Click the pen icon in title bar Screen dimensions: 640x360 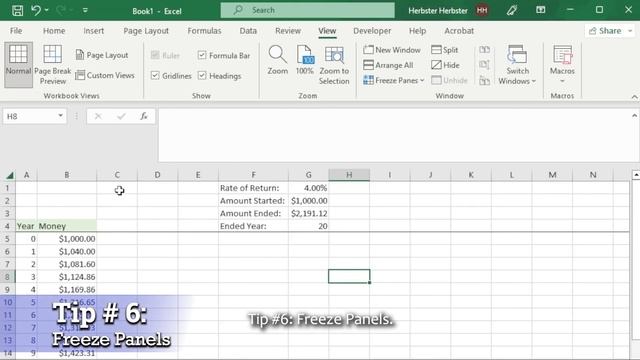click(512, 10)
